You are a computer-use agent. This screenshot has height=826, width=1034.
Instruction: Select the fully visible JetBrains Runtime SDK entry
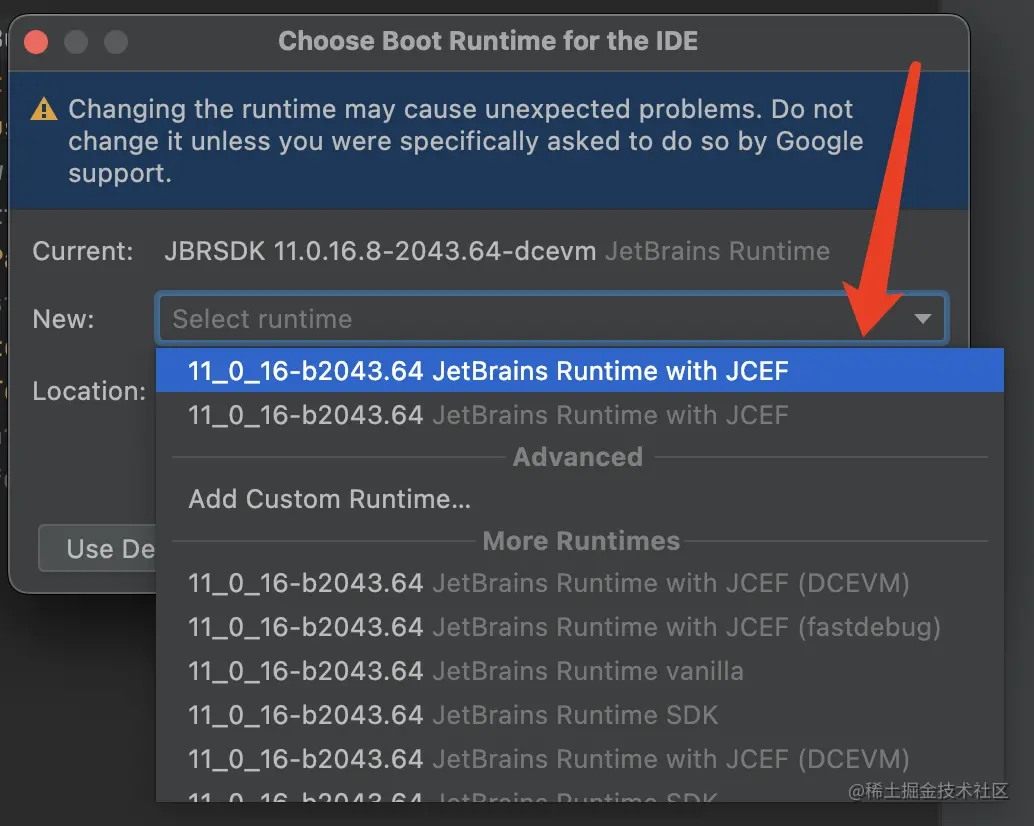click(580, 715)
